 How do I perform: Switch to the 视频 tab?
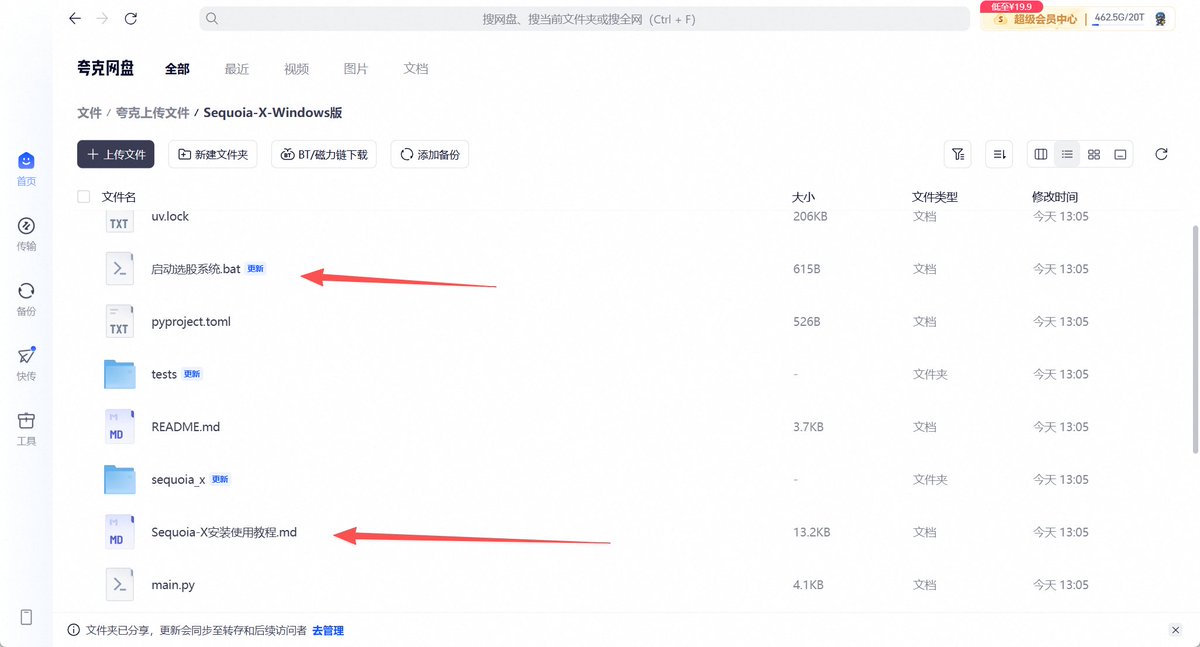tap(297, 69)
